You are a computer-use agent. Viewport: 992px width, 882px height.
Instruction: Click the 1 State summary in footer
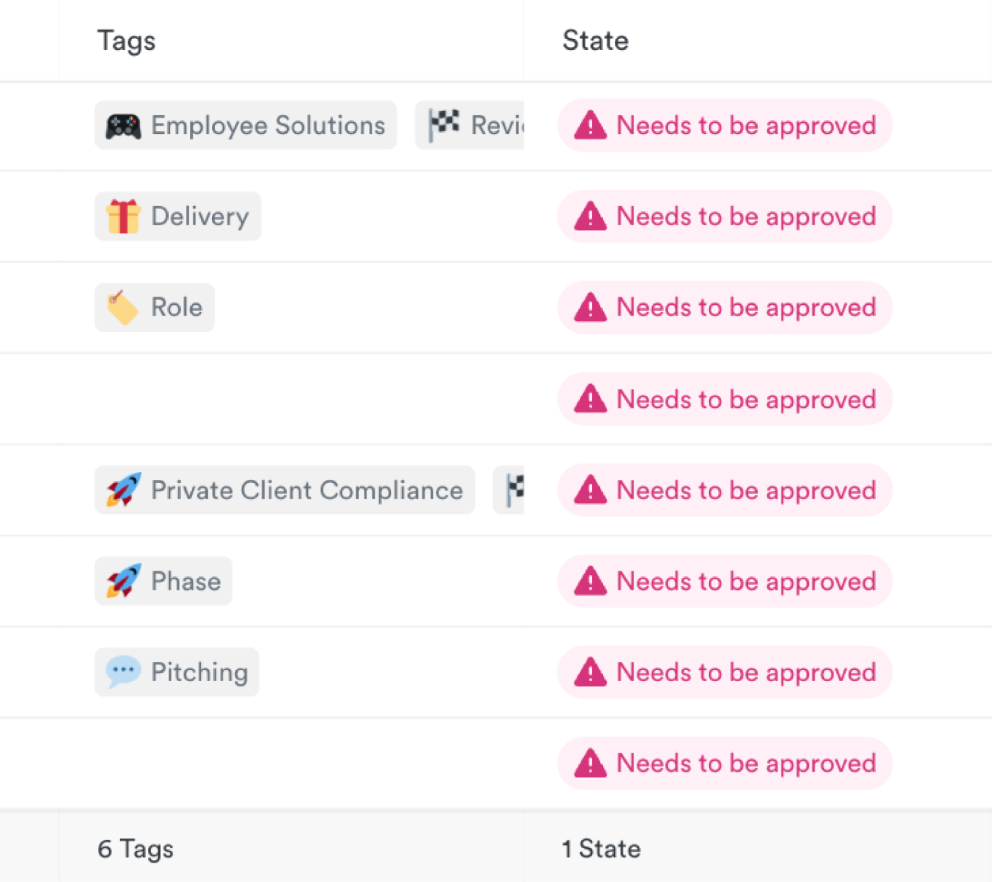point(600,850)
